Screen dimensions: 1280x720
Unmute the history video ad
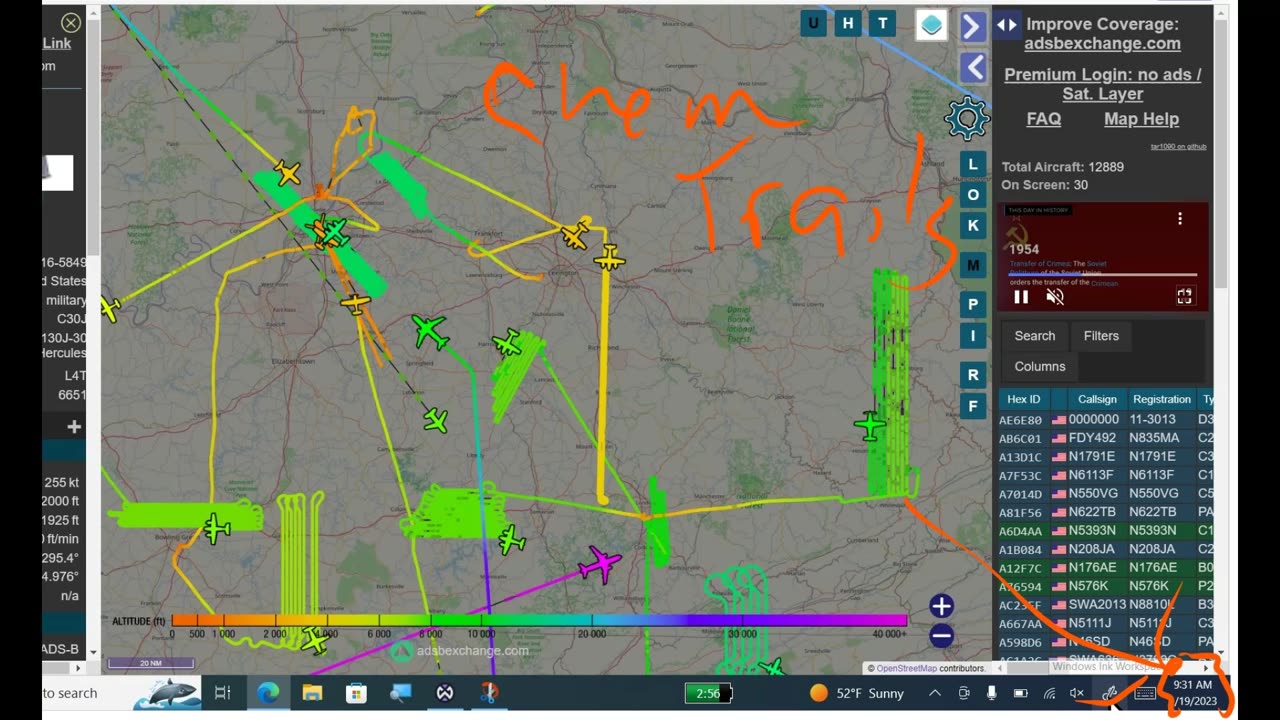tap(1055, 297)
